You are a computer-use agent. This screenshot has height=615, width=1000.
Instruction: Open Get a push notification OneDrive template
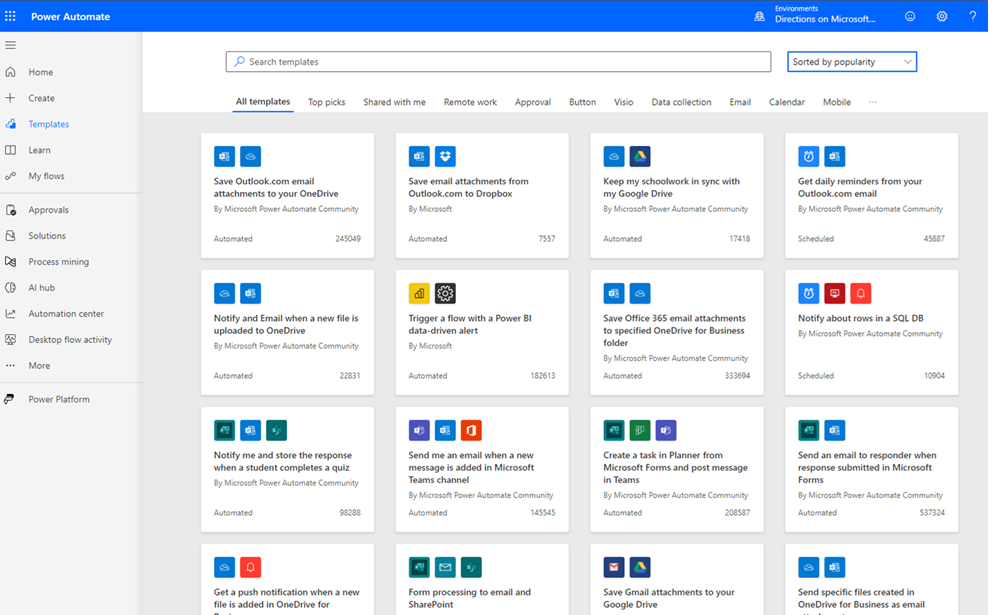(x=288, y=579)
